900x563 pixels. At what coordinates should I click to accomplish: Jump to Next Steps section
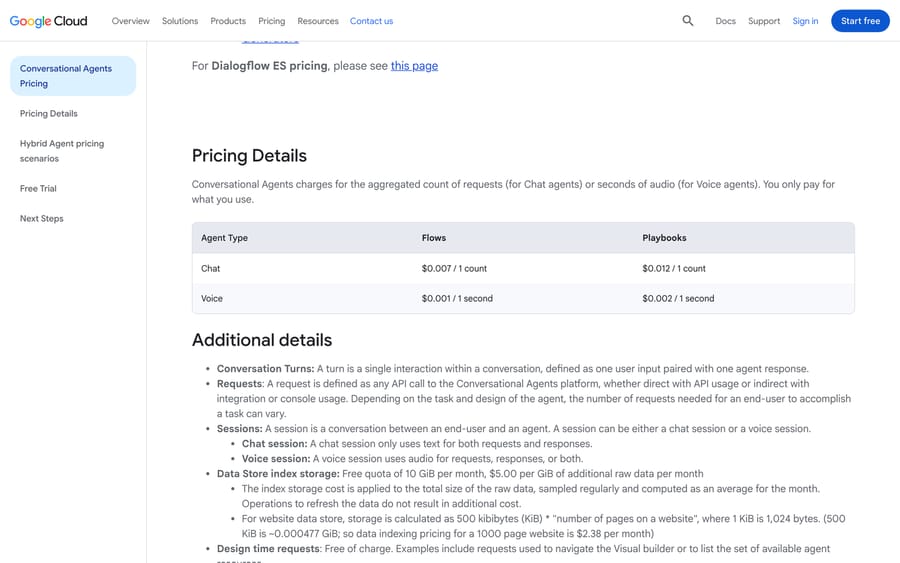[41, 219]
